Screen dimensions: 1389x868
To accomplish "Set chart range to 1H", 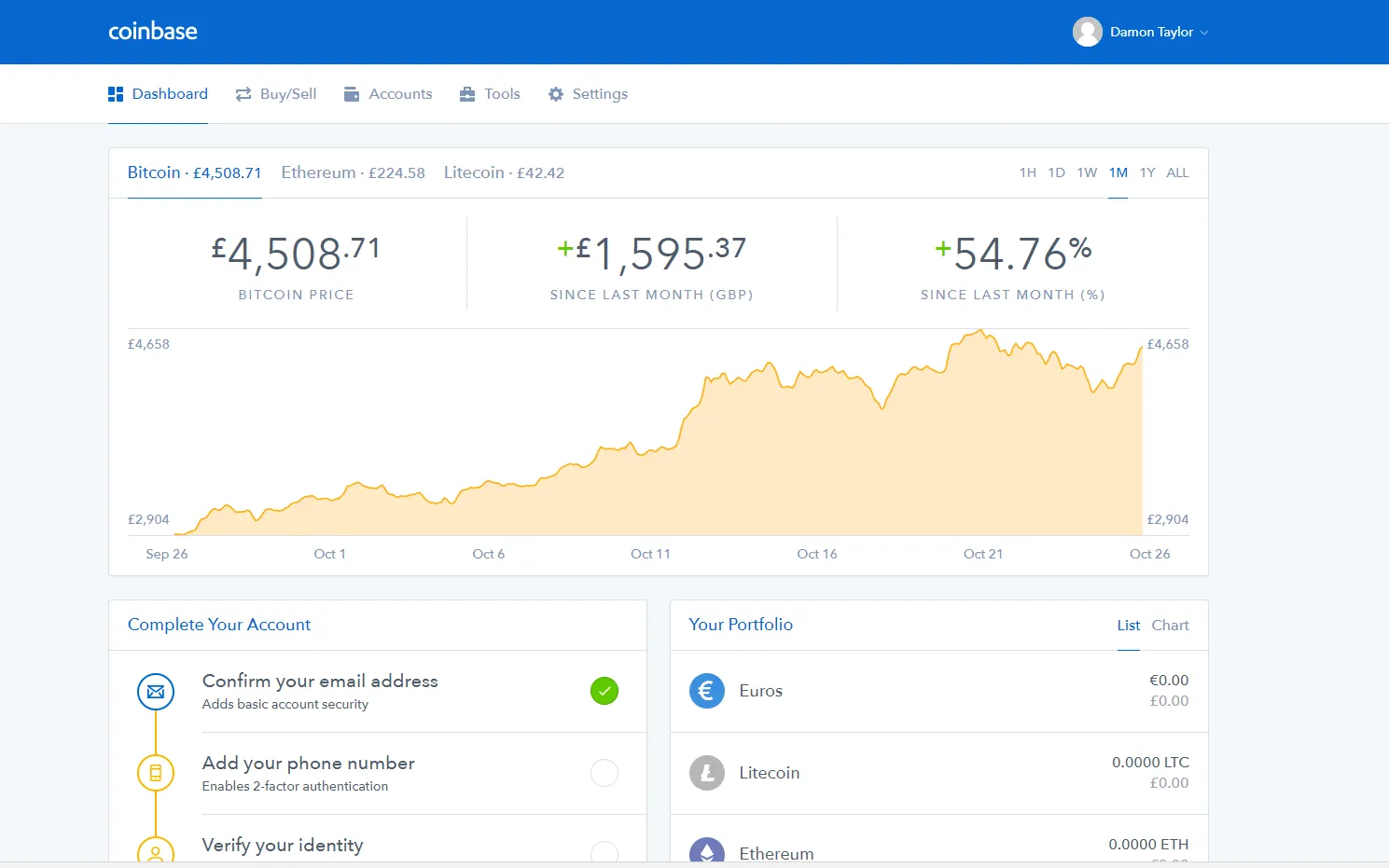I will (x=1028, y=172).
